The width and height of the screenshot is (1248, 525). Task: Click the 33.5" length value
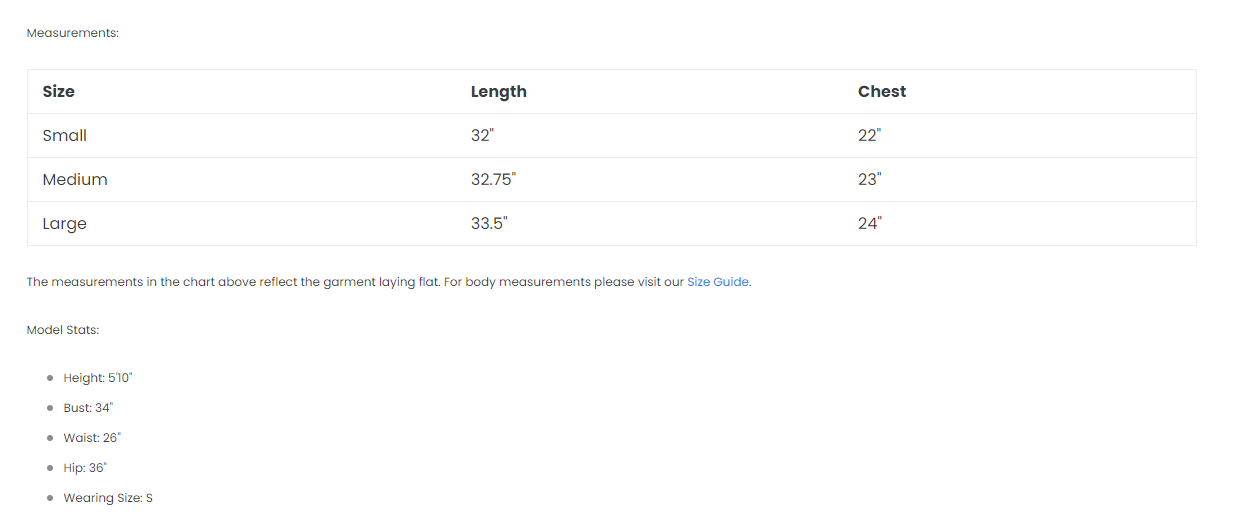click(x=489, y=223)
